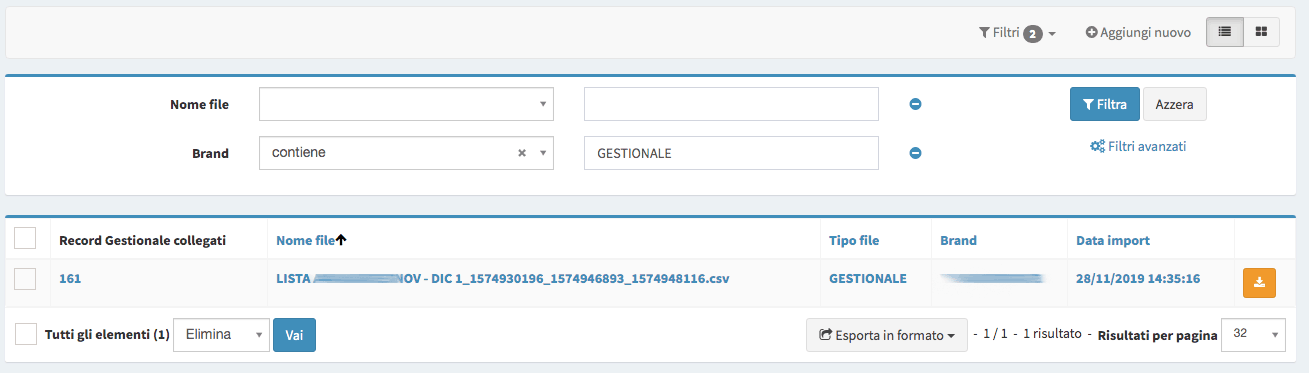Check the Tutti gli elementi checkbox
Screen dimensions: 1309x373
pyautogui.click(x=26, y=334)
